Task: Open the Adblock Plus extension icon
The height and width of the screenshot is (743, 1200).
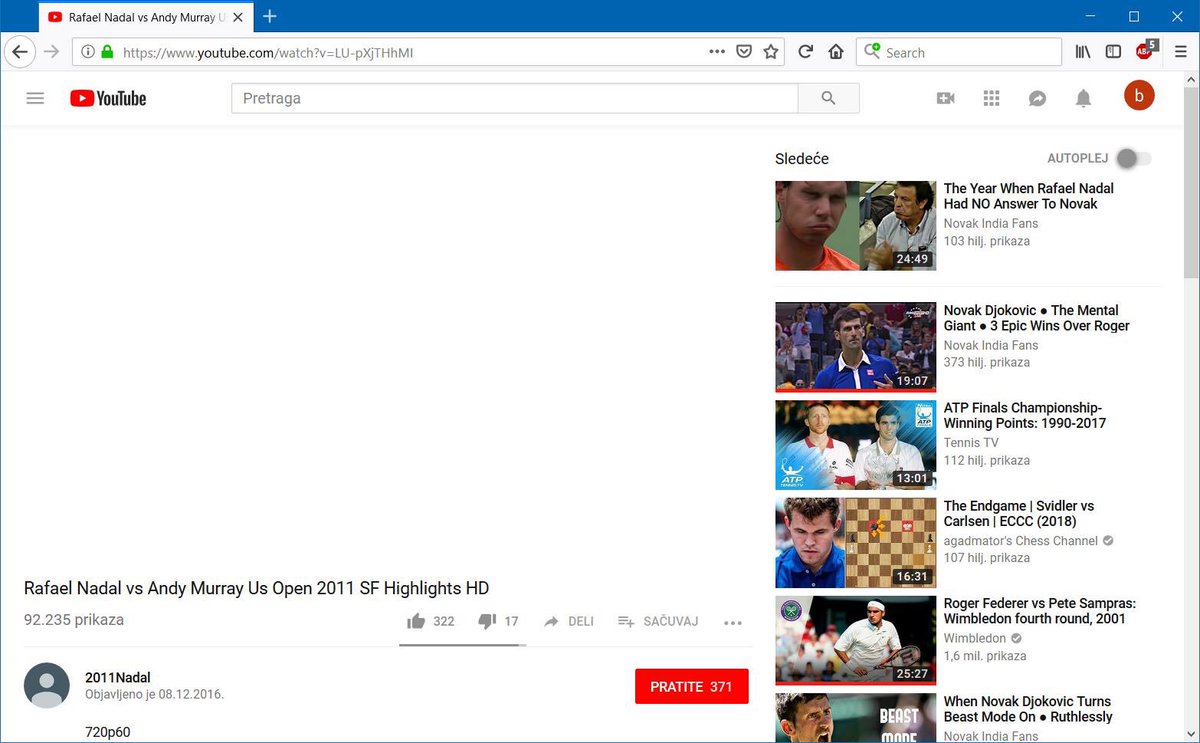Action: [x=1145, y=50]
